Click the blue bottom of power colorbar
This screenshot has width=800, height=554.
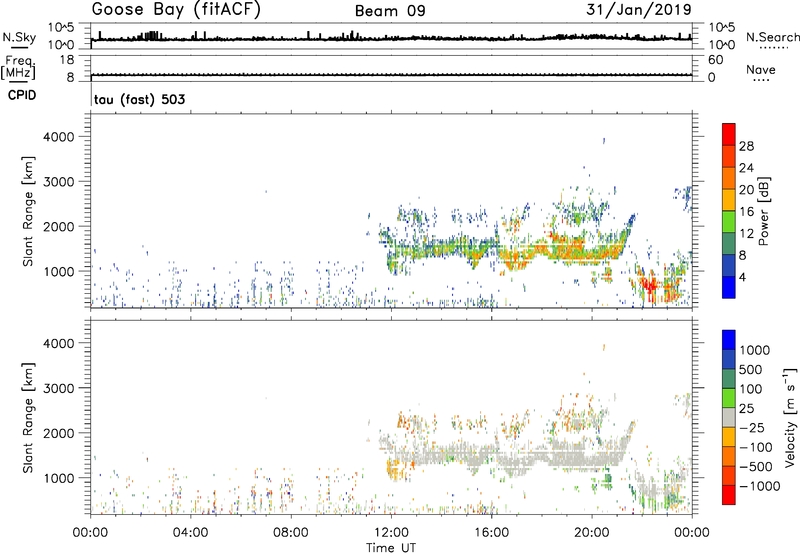729,287
